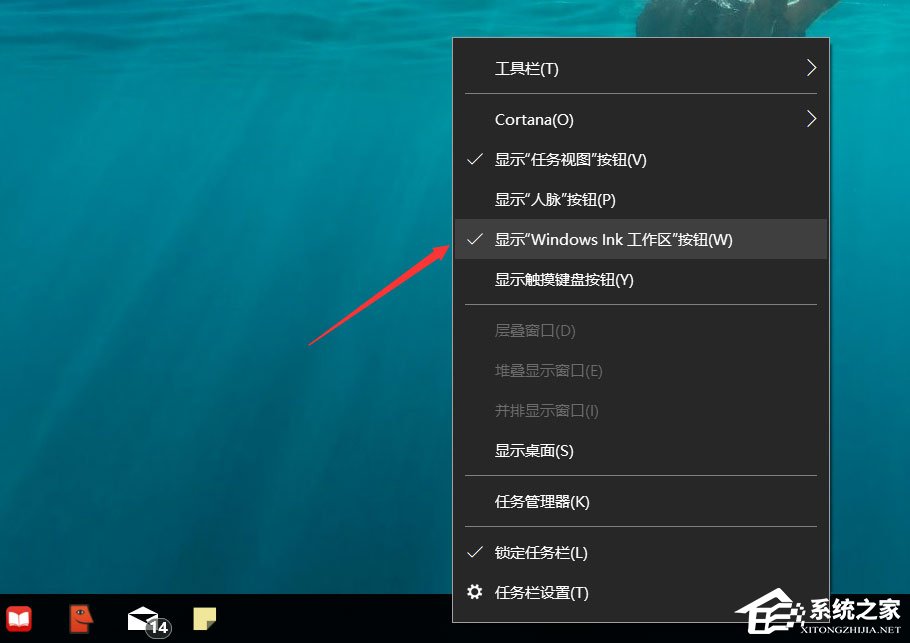Click the gear icon beside 任务栏设置
910x643 pixels.
coord(475,592)
